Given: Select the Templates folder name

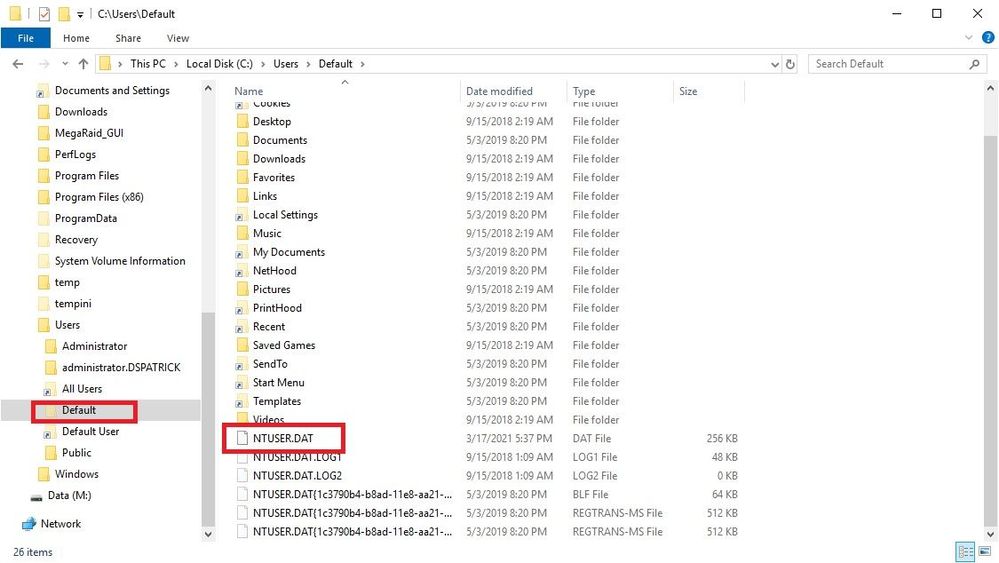Looking at the screenshot, I should [x=277, y=401].
